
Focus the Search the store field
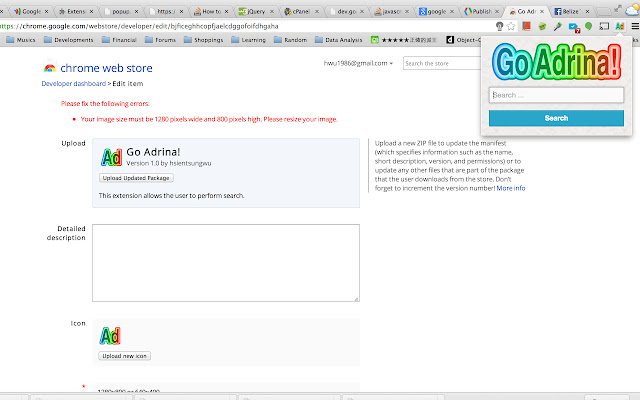tap(442, 63)
